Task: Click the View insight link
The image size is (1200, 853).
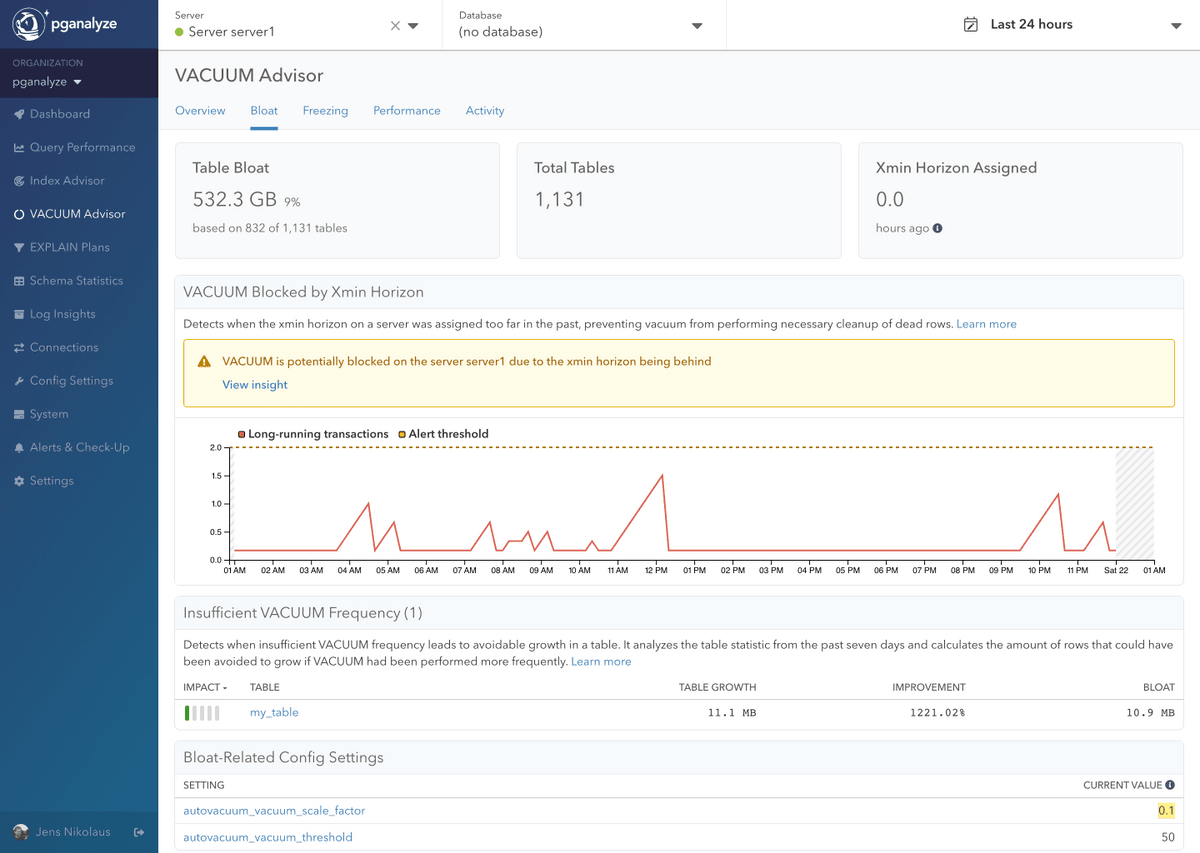Action: (255, 384)
